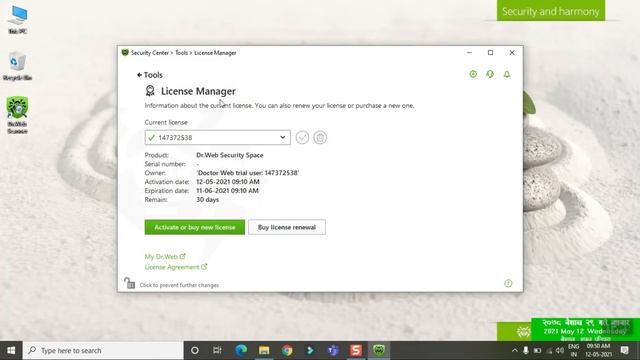Open File Explorer from taskbar
This screenshot has width=640, height=360.
[x=264, y=350]
